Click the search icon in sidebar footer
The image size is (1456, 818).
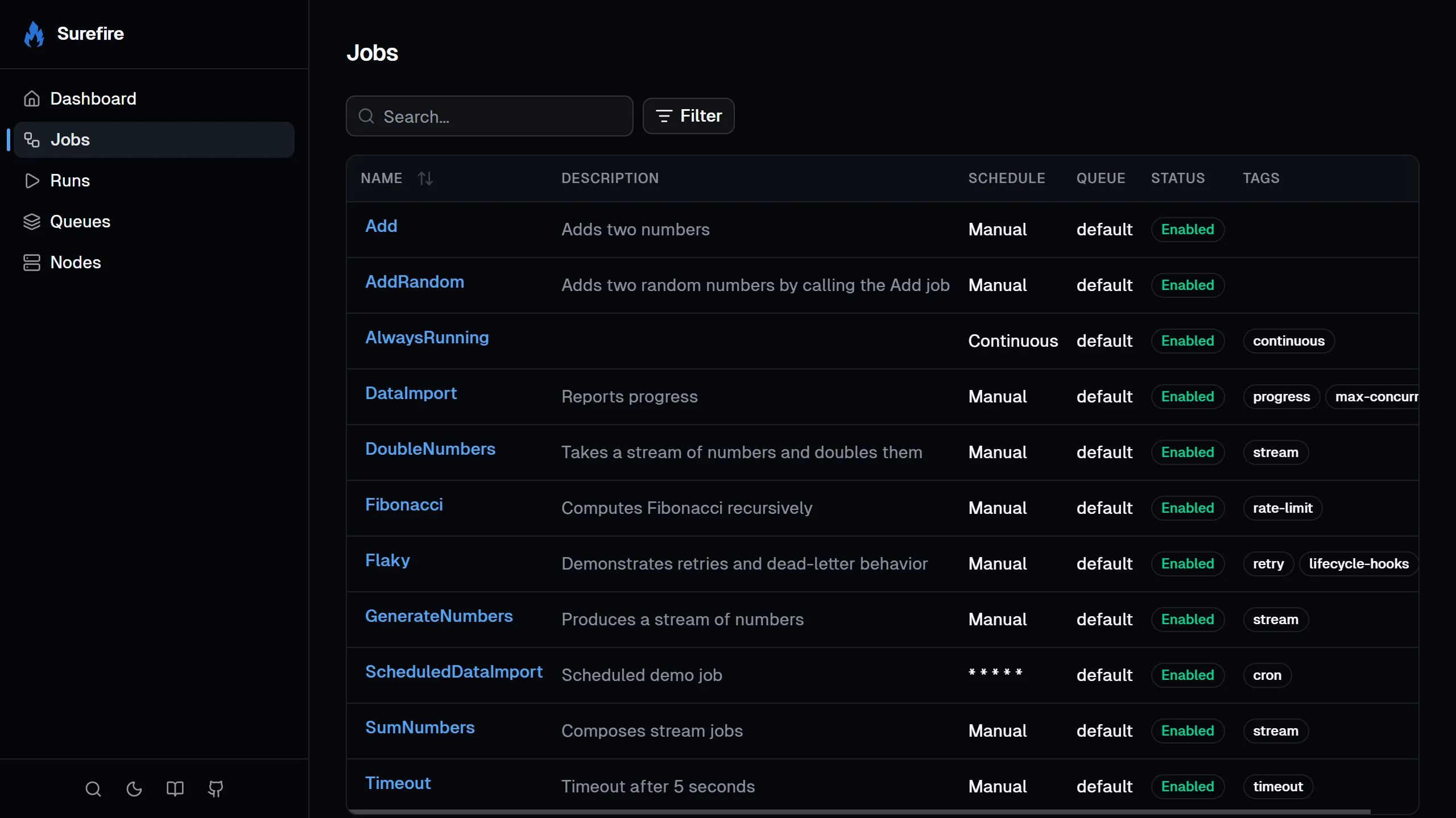93,789
